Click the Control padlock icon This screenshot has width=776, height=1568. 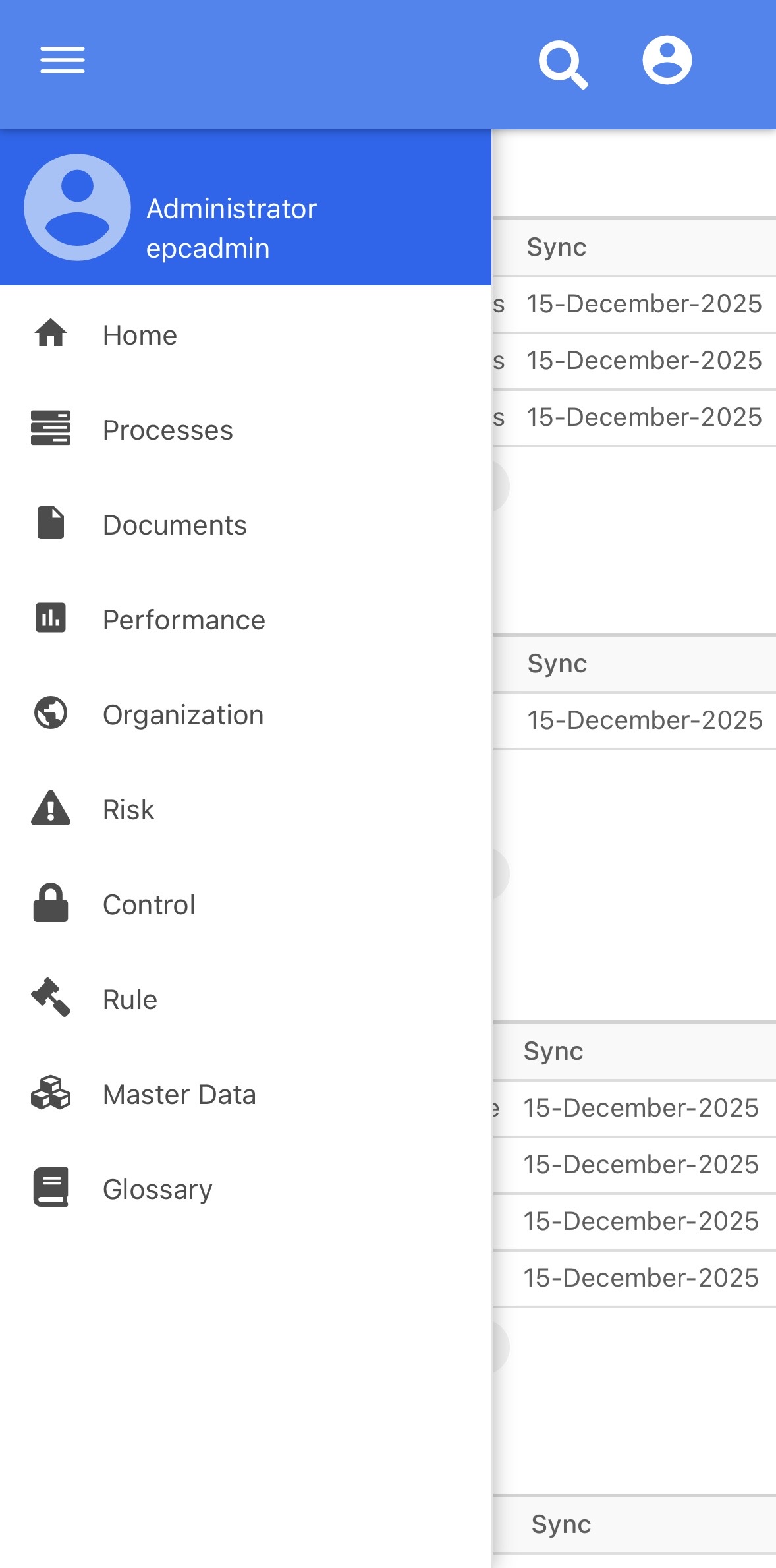51,902
